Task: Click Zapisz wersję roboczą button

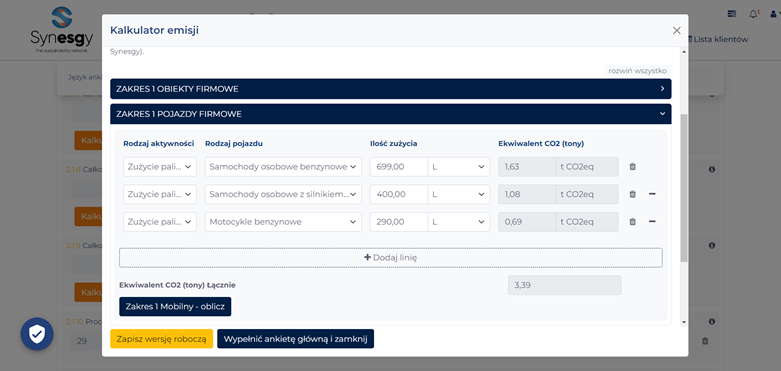Action: coord(161,339)
